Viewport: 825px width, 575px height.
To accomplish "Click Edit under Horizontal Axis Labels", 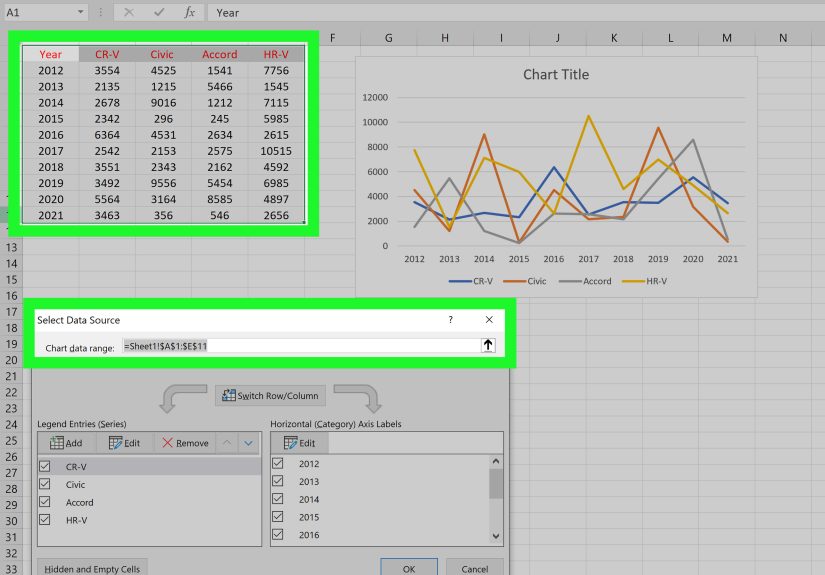I will tap(299, 443).
